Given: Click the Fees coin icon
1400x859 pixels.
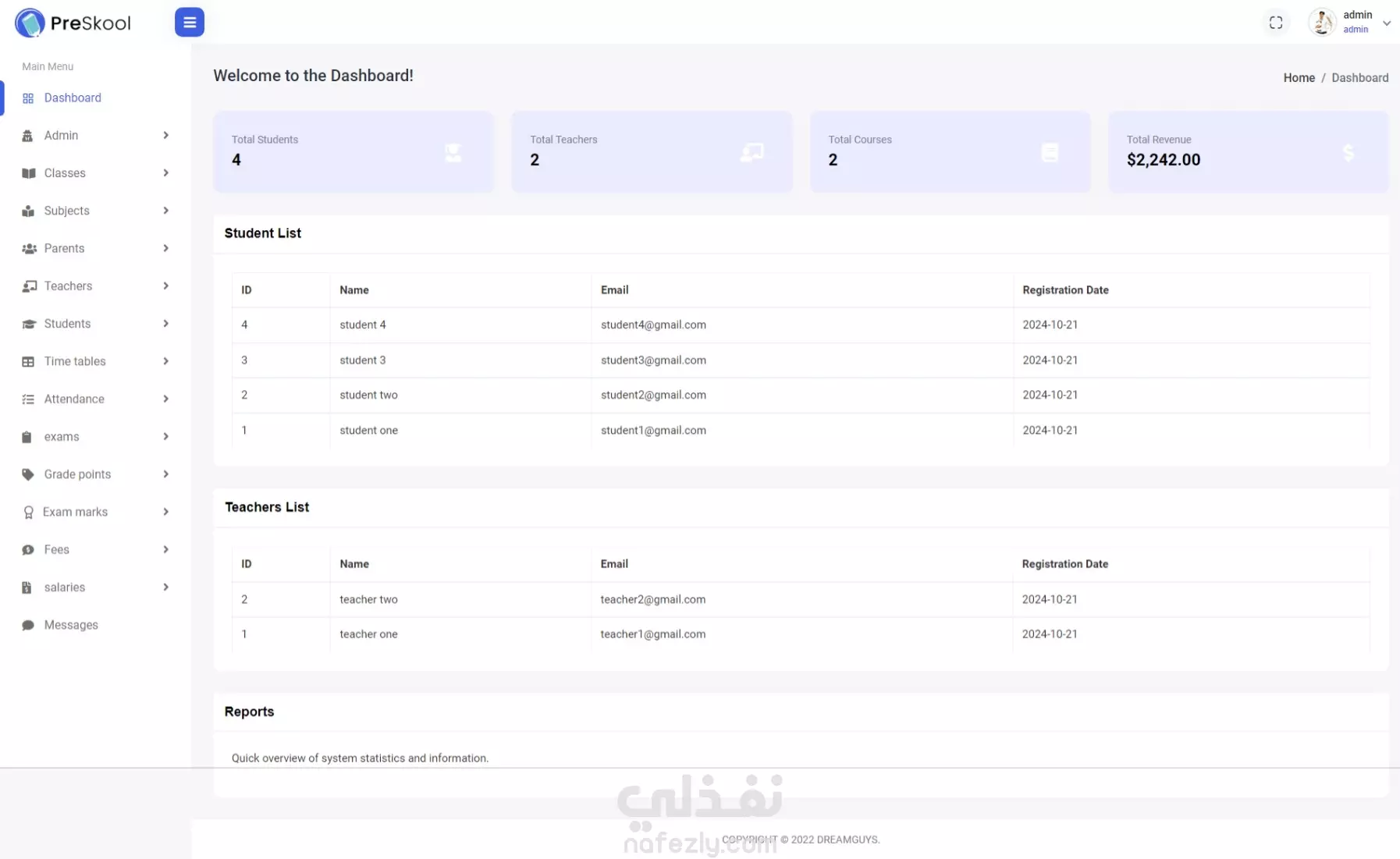Looking at the screenshot, I should click(28, 550).
